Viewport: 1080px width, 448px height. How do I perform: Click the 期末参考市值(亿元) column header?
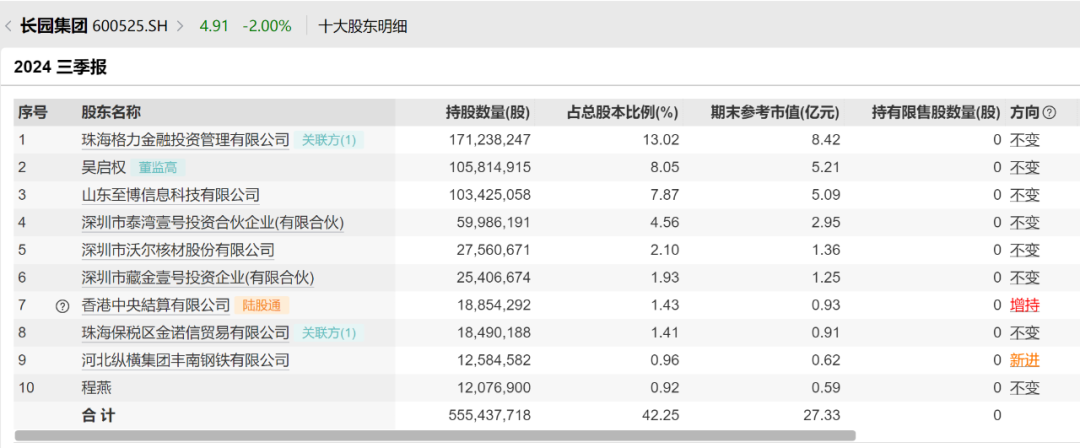point(774,112)
